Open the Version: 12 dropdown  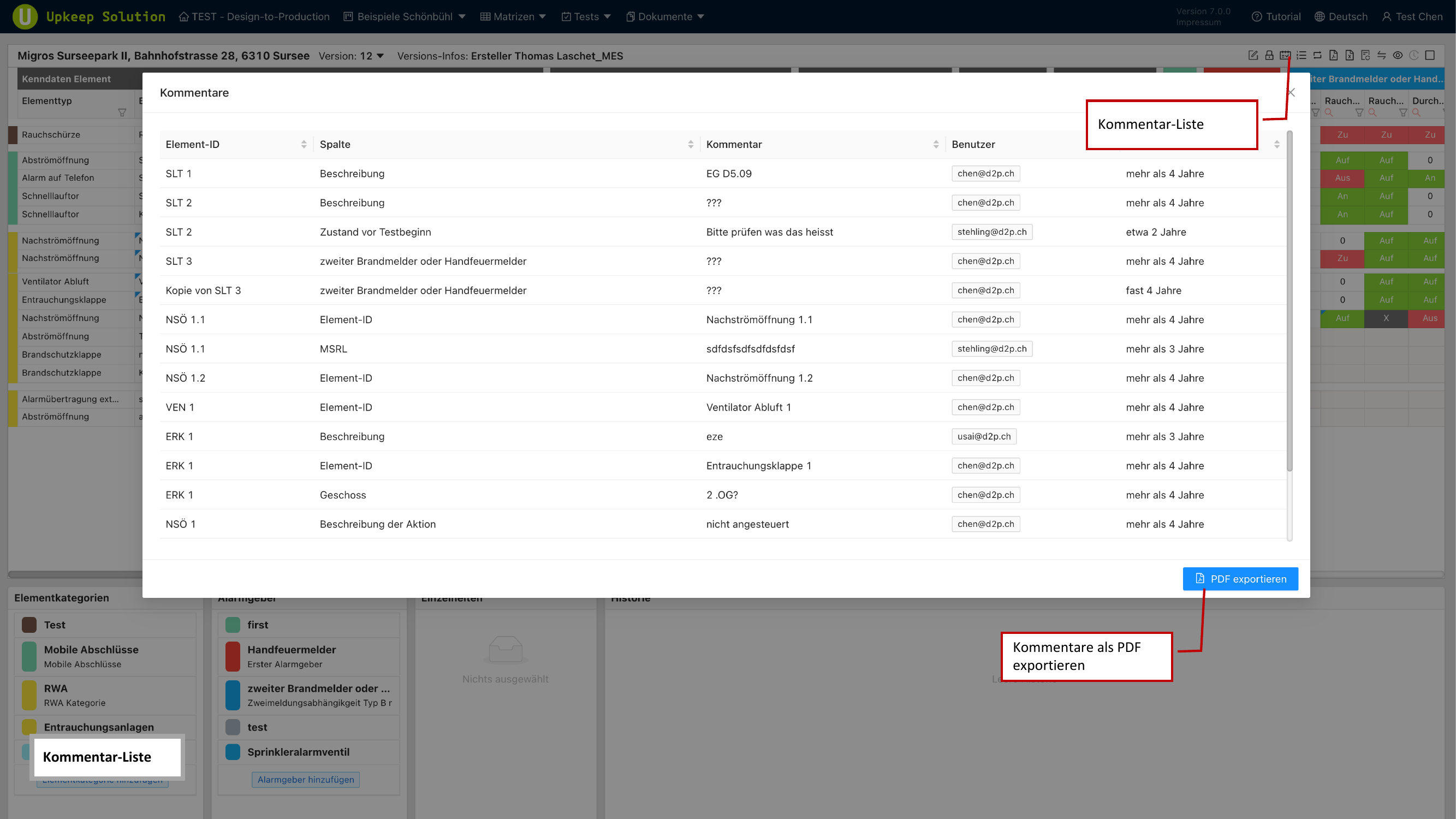click(x=380, y=55)
